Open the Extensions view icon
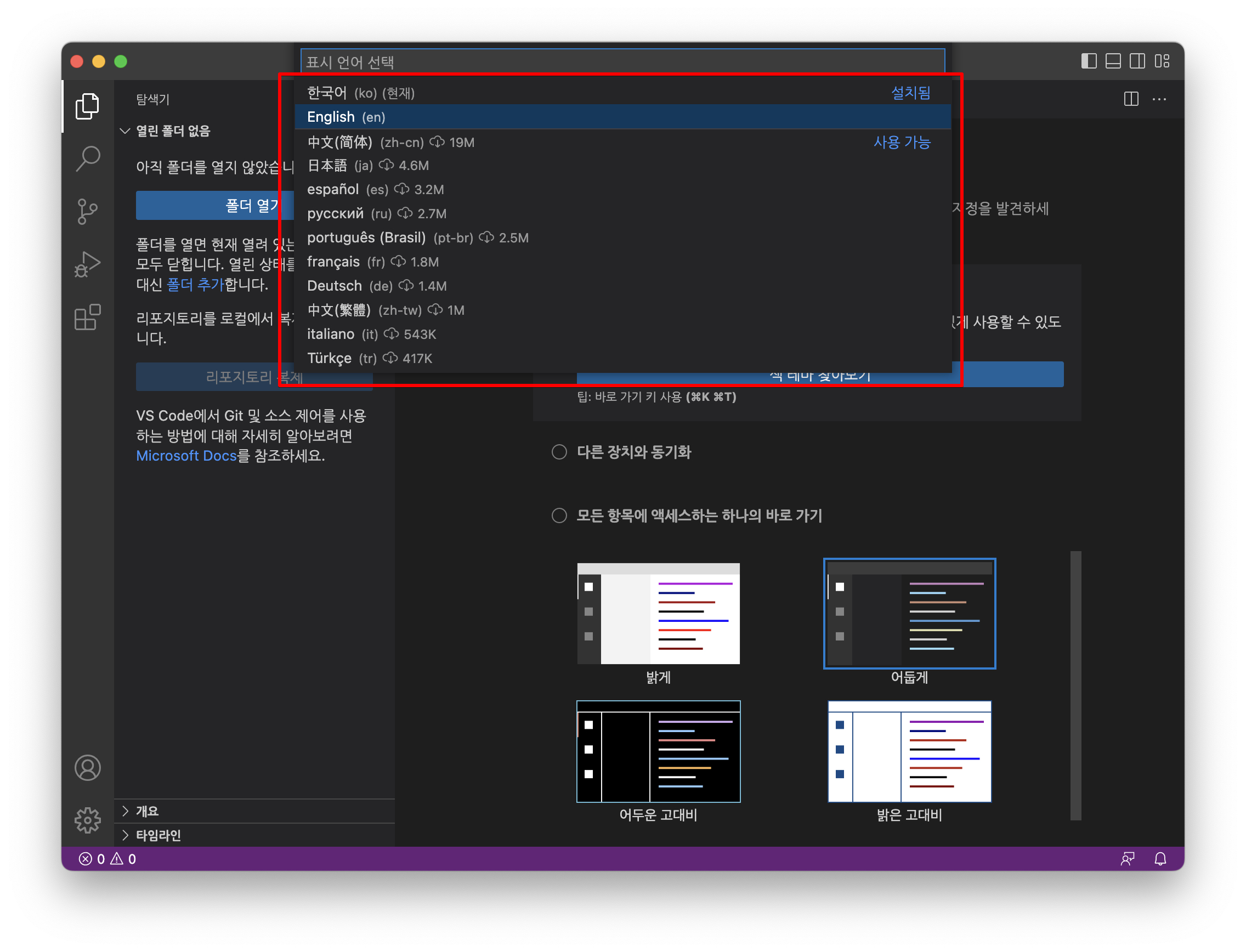The height and width of the screenshot is (952, 1246). (x=87, y=318)
